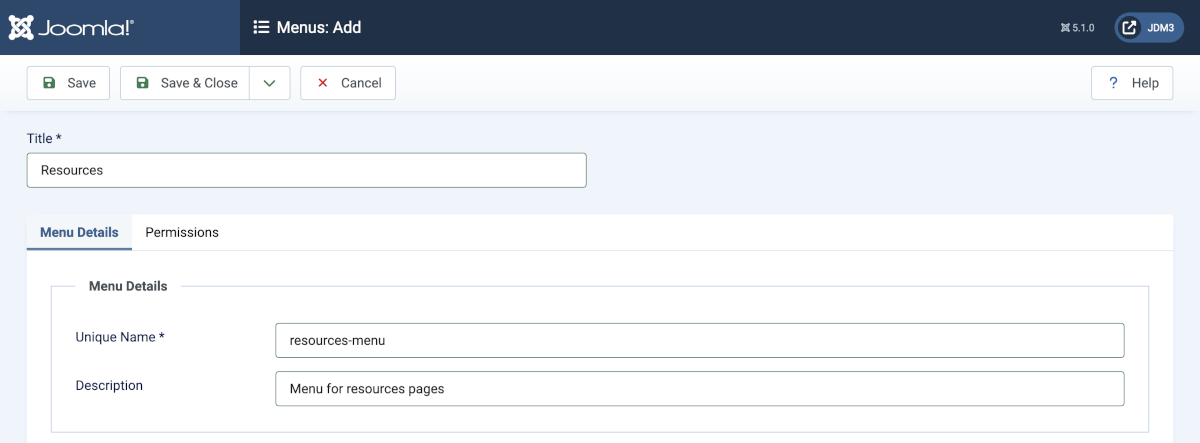Click the Joomla 5.1.0 version indicator
This screenshot has width=1200, height=443.
coord(1077,28)
